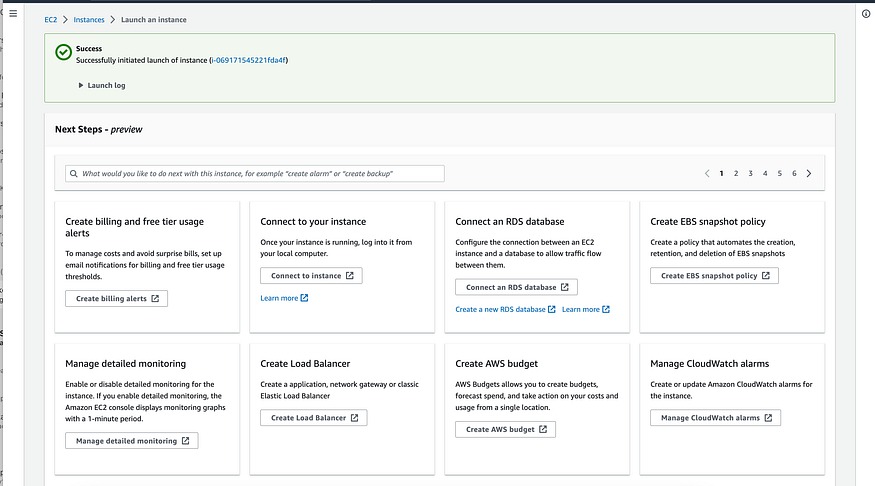Click Create EBS snapshot policy button
The height and width of the screenshot is (486, 875).
pos(714,275)
